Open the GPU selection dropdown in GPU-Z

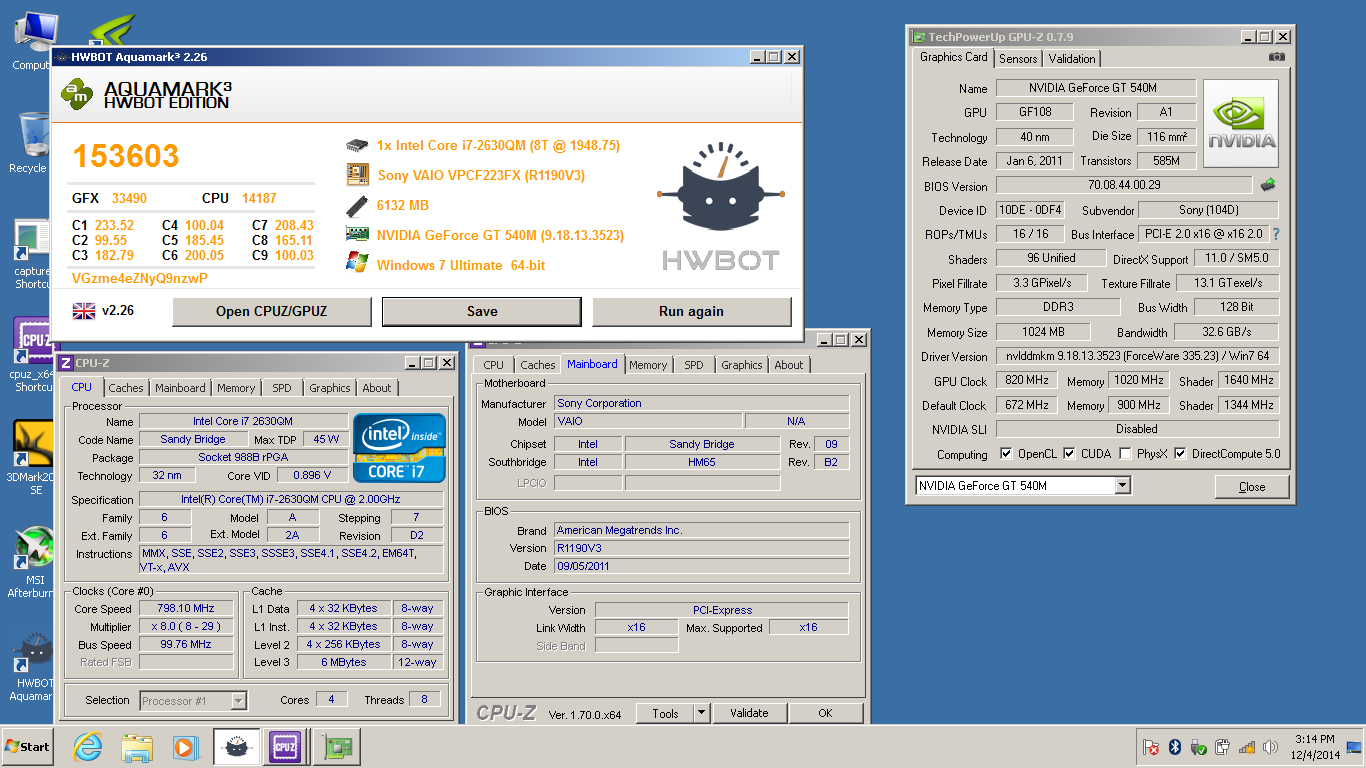coord(1122,486)
